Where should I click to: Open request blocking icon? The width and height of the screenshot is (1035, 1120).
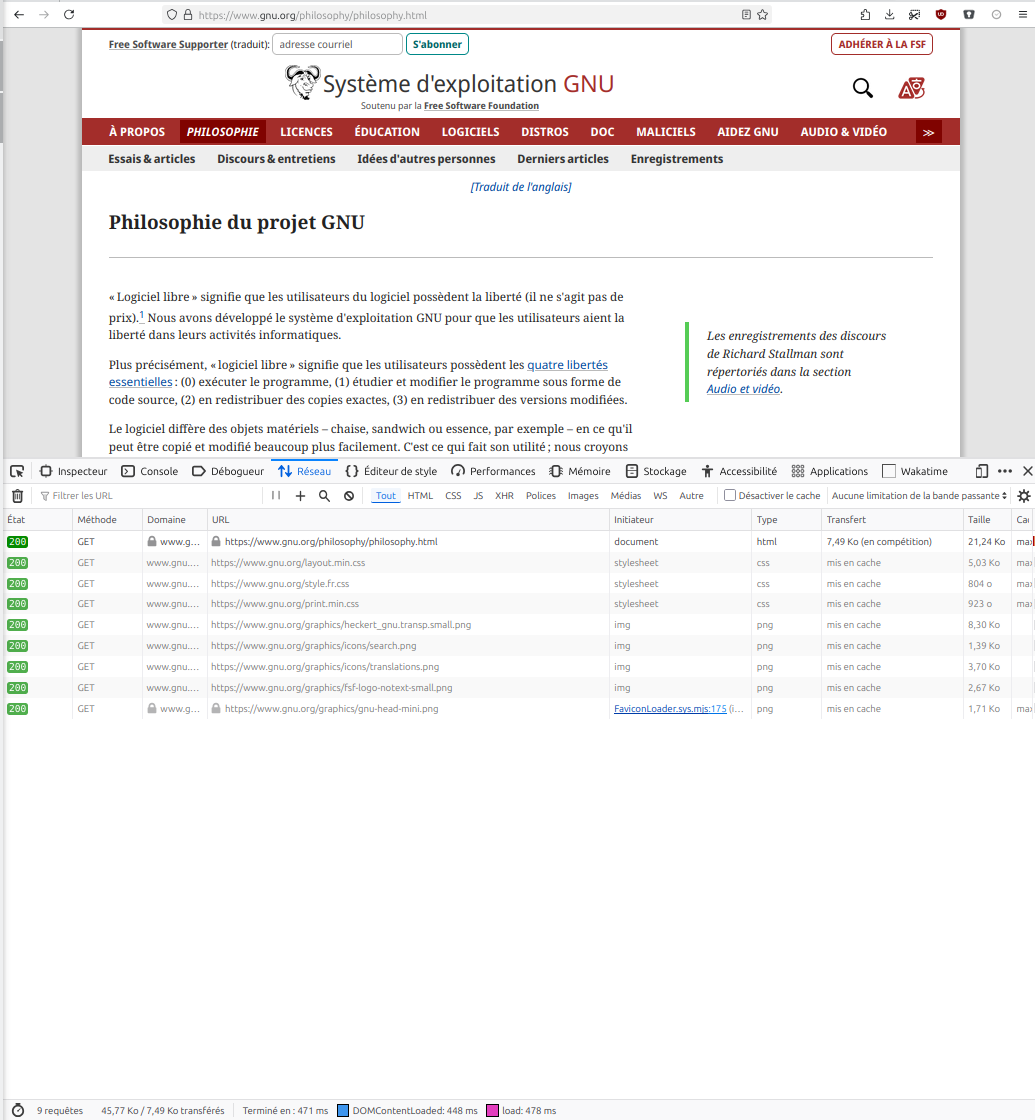click(x=349, y=496)
